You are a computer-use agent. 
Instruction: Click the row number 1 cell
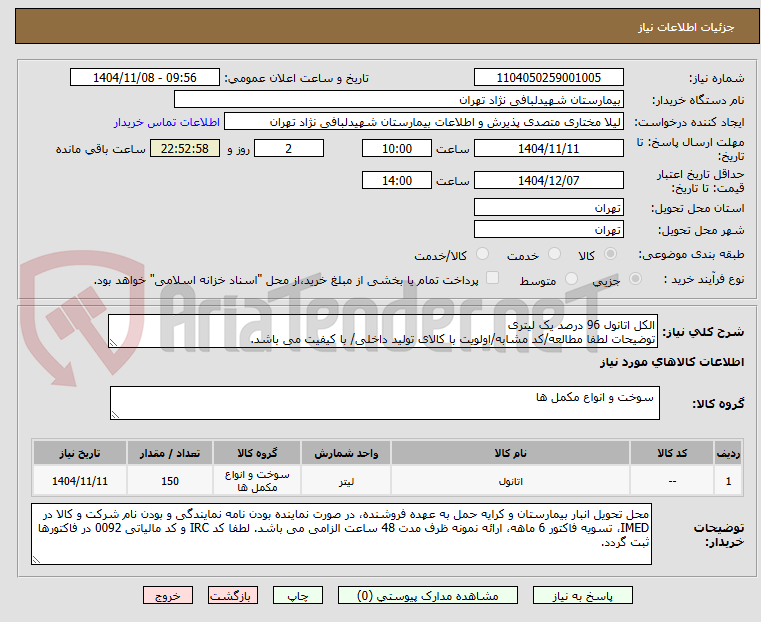pyautogui.click(x=728, y=481)
